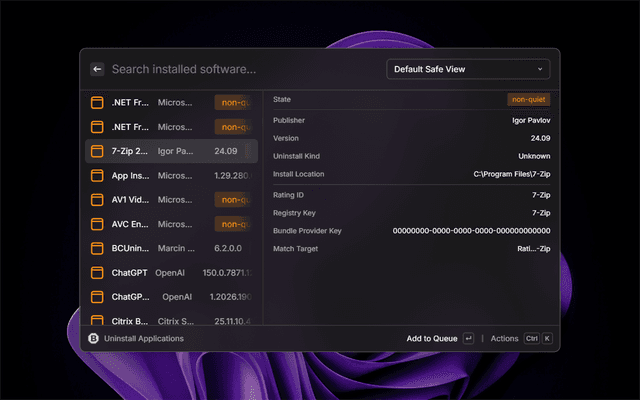Click the app icon on the App Ins... row
The image size is (640, 400).
[x=97, y=176]
